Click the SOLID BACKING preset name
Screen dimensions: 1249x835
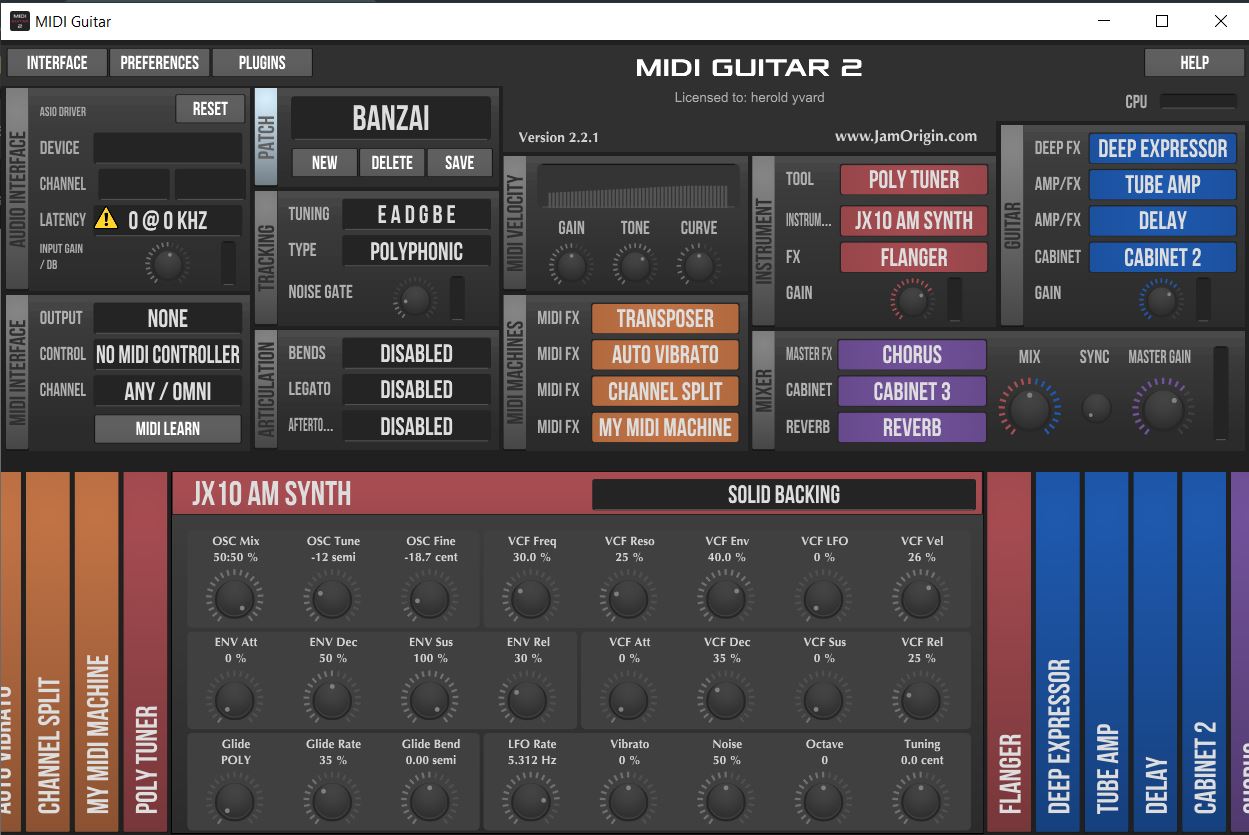point(784,494)
